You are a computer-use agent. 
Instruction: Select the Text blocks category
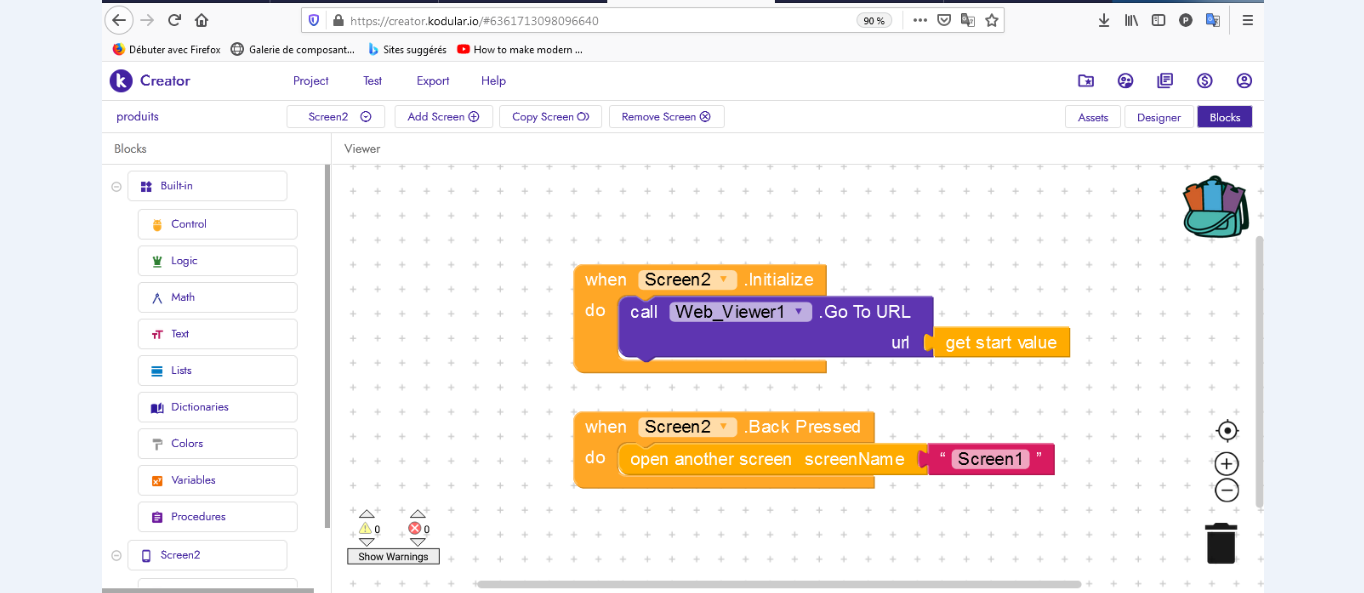(218, 334)
